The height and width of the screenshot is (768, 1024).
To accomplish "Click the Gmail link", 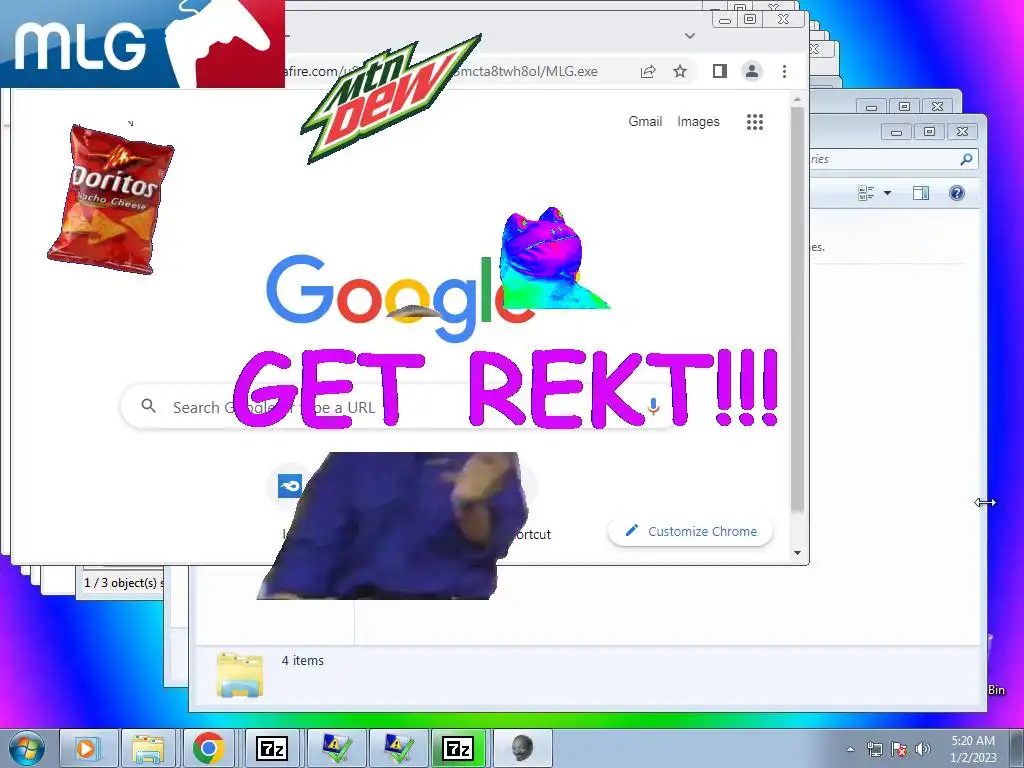I will pos(645,121).
